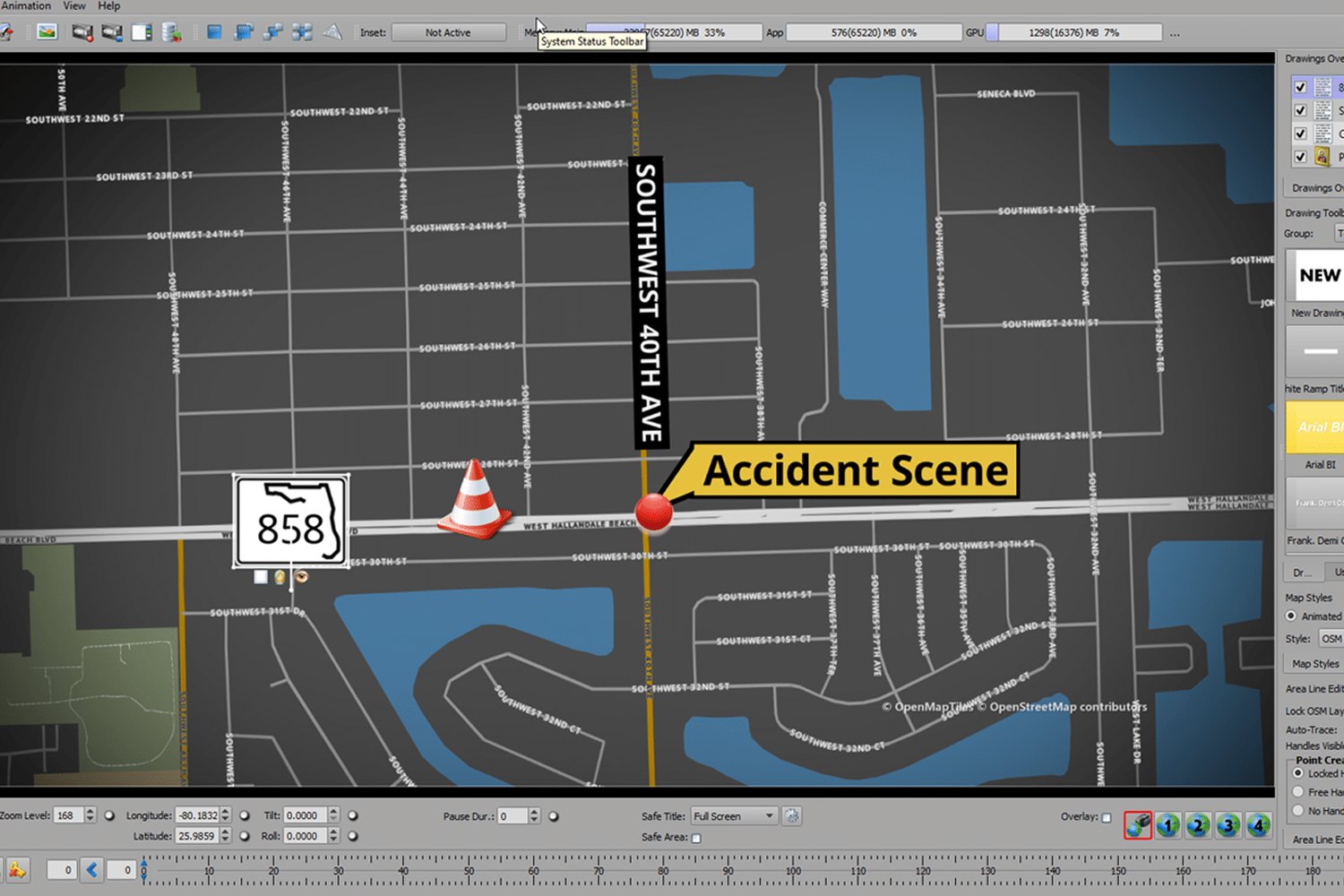Go to globe view preset 1
The width and height of the screenshot is (1344, 896).
tap(1167, 824)
